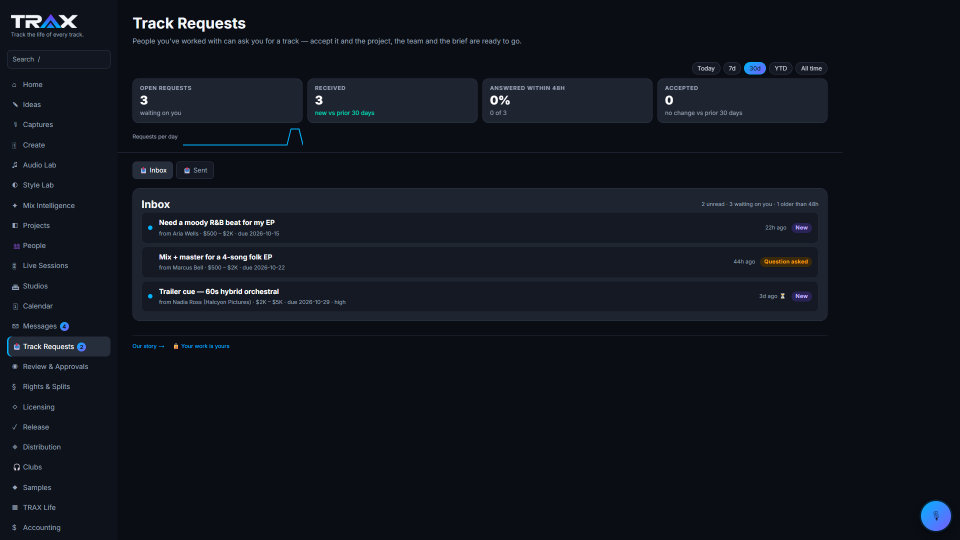Click the New badge on Trailer cue
The width and height of the screenshot is (960, 540).
coord(801,296)
